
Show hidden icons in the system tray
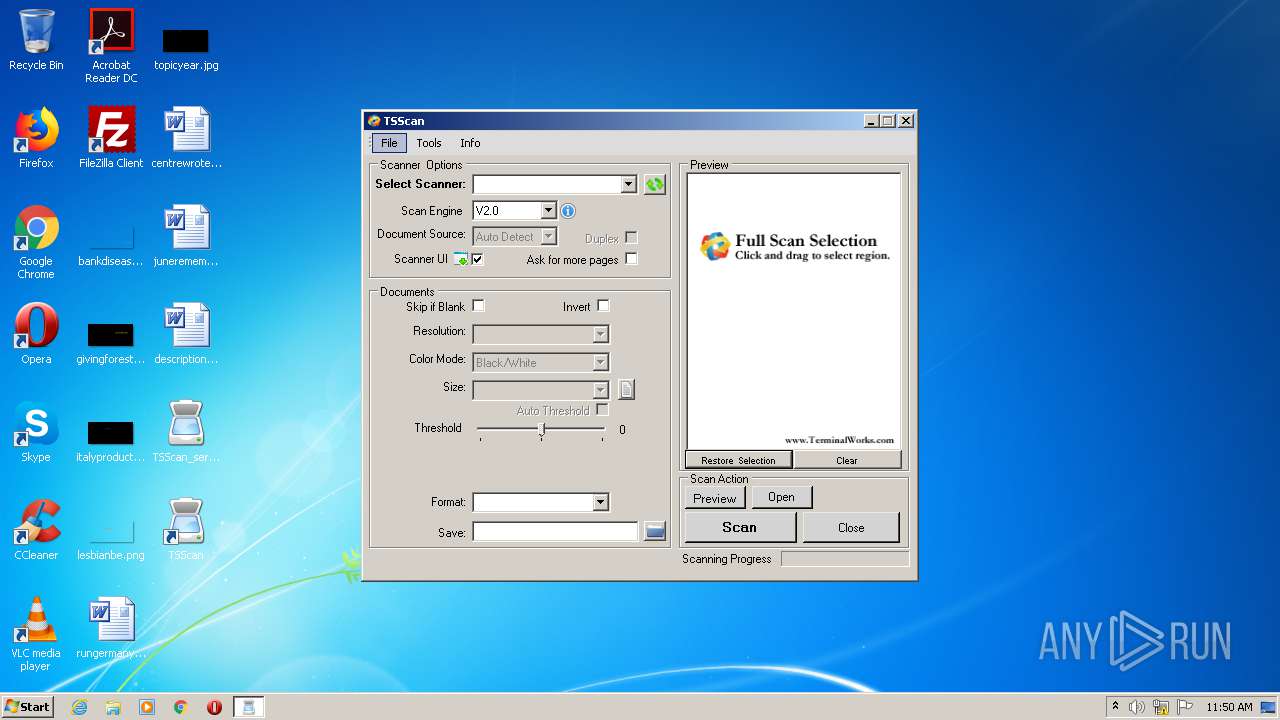click(x=1115, y=707)
